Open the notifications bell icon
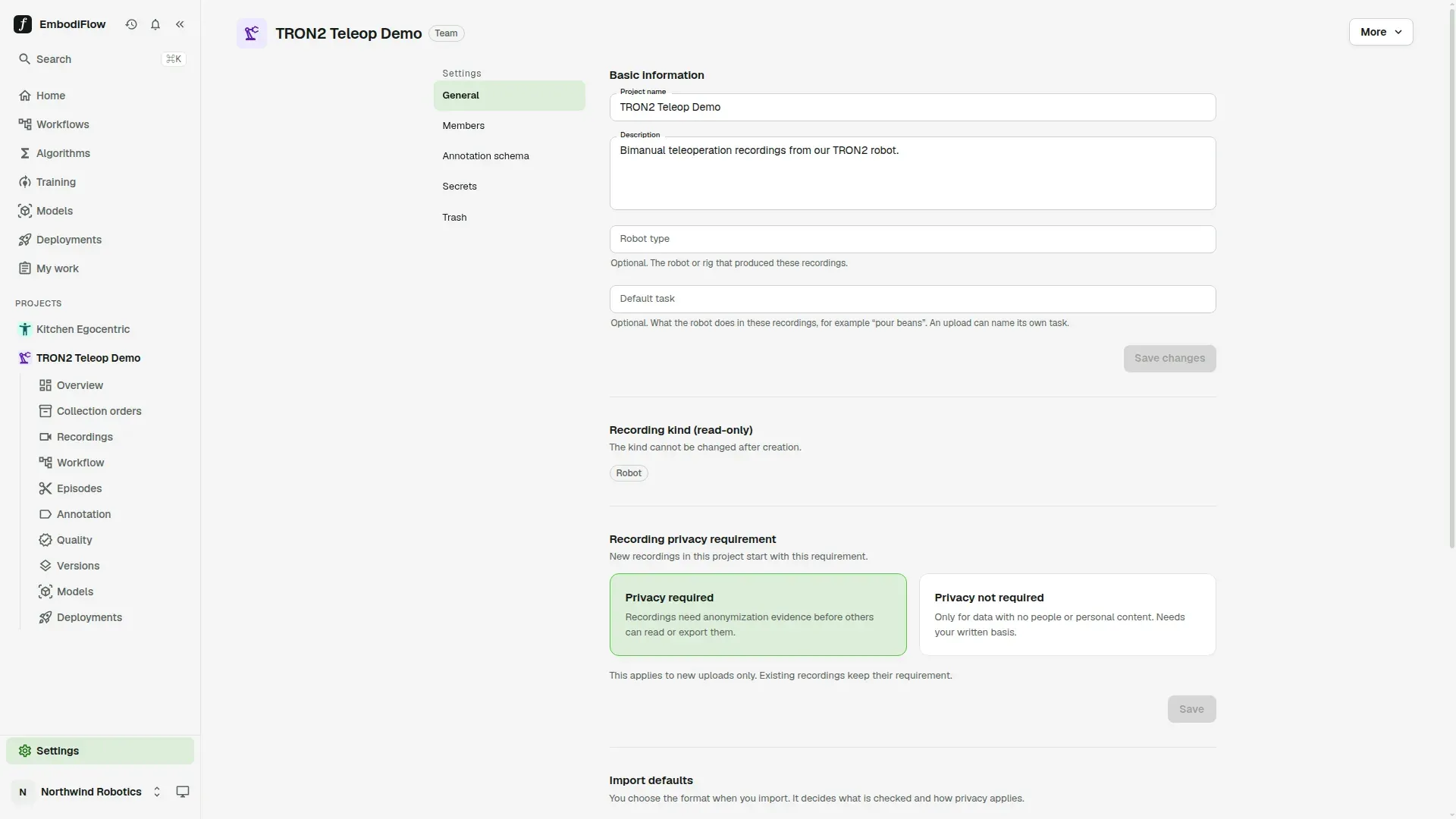This screenshot has width=1456, height=819. click(155, 24)
